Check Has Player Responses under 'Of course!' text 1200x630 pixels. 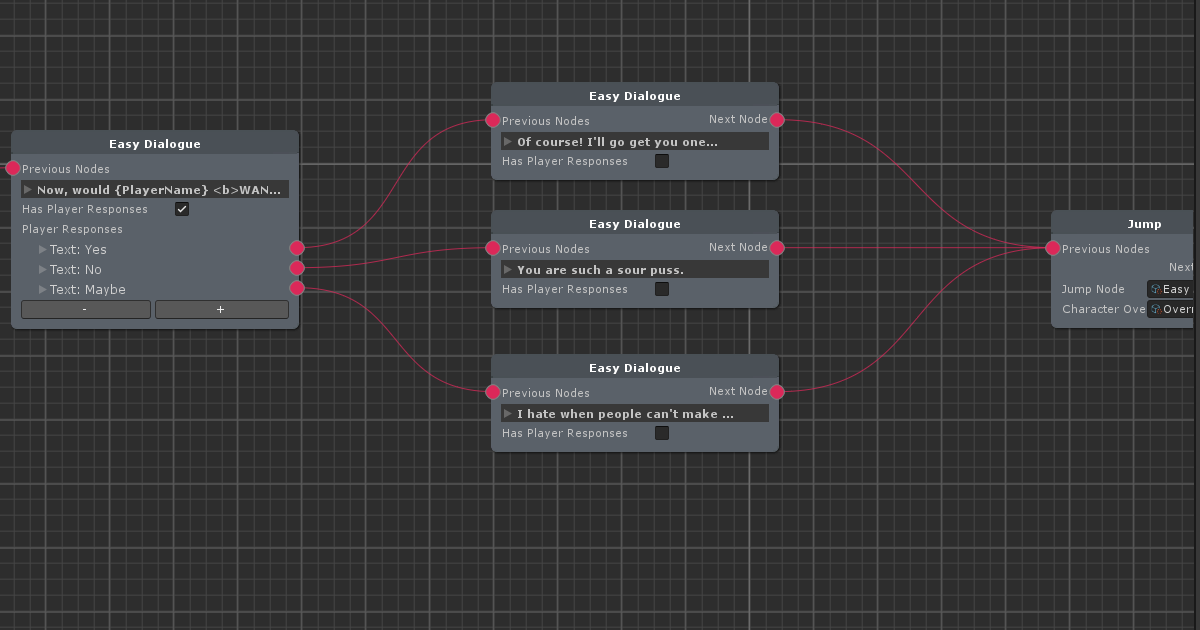click(662, 161)
